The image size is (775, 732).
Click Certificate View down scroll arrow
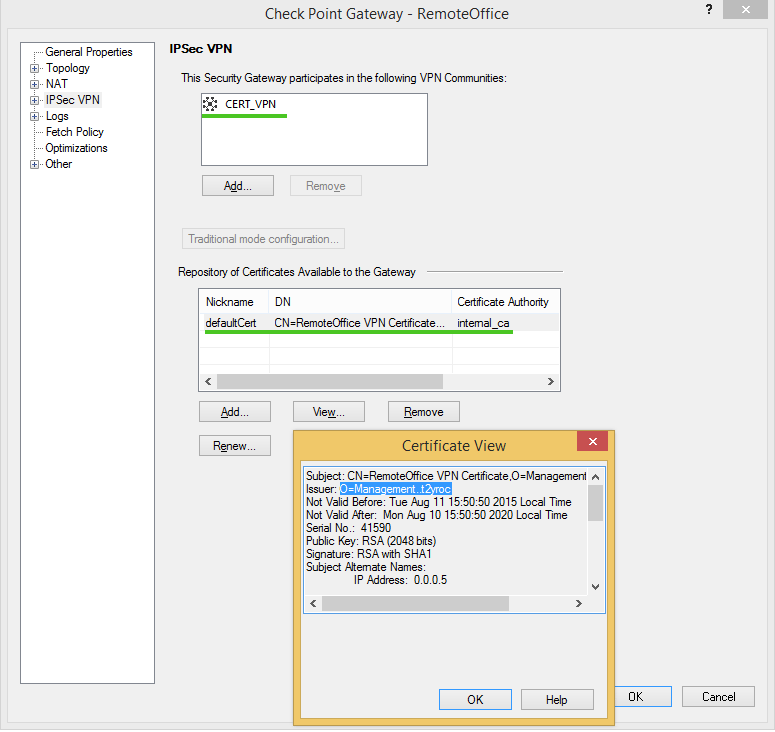pyautogui.click(x=596, y=587)
